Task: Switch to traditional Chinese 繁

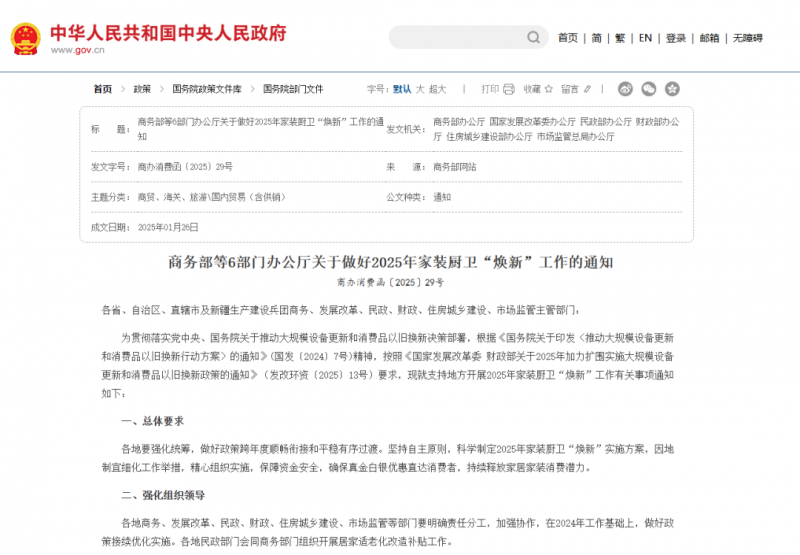Action: 620,38
